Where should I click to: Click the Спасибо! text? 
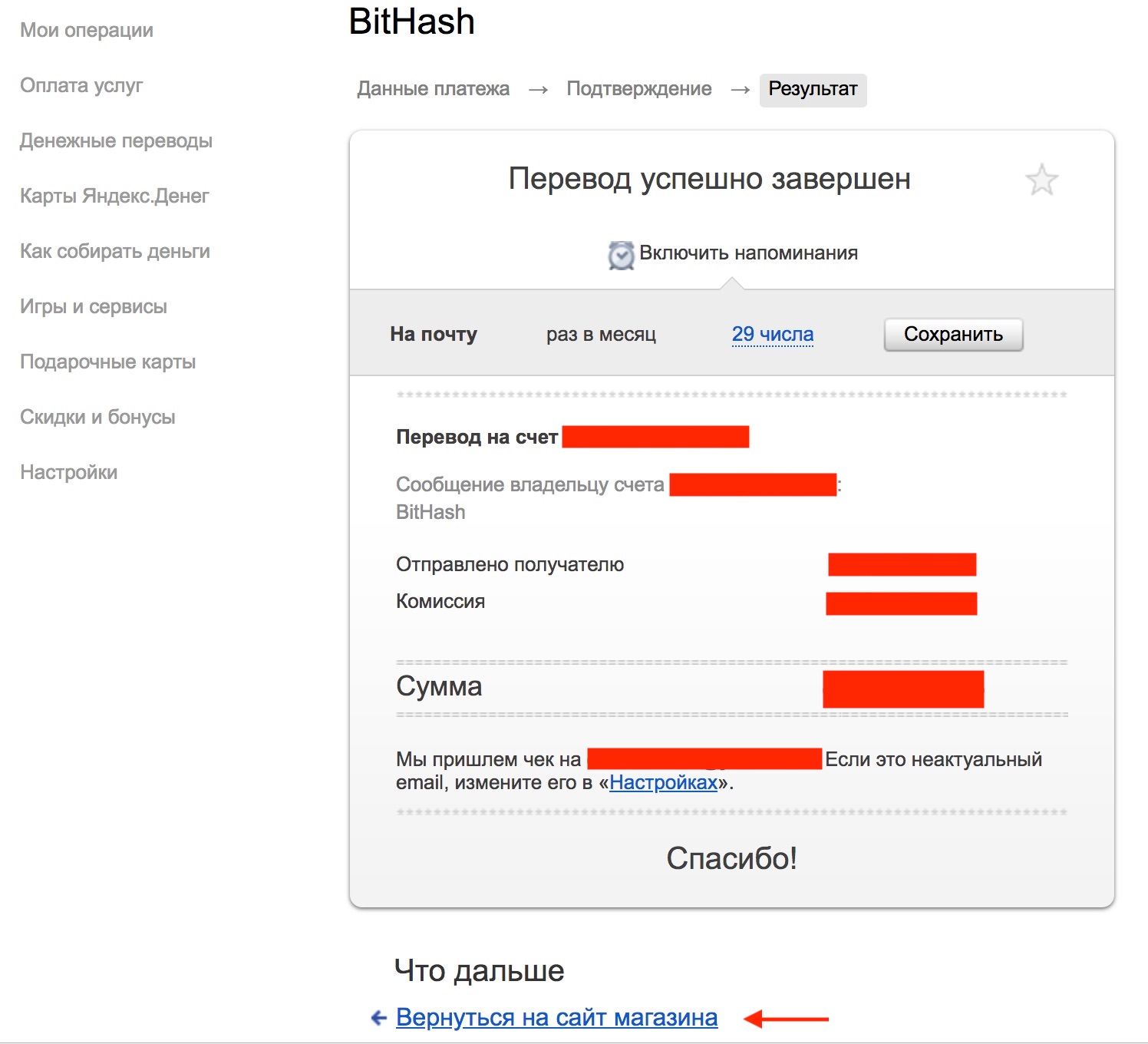click(x=732, y=857)
